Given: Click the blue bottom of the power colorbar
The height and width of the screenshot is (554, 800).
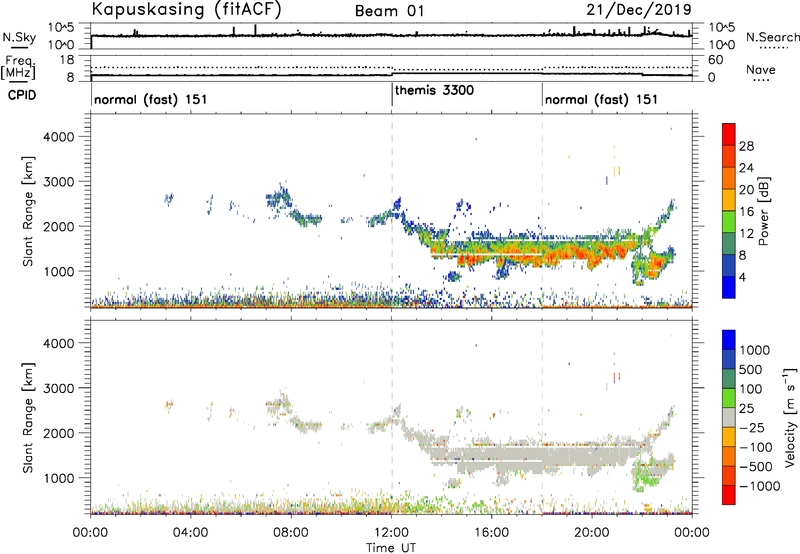Looking at the screenshot, I should click(729, 287).
